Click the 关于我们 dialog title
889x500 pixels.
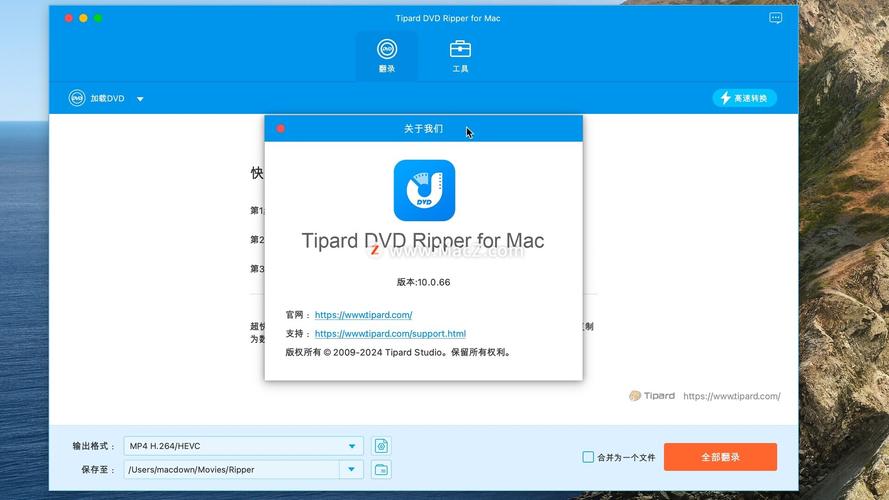click(424, 129)
